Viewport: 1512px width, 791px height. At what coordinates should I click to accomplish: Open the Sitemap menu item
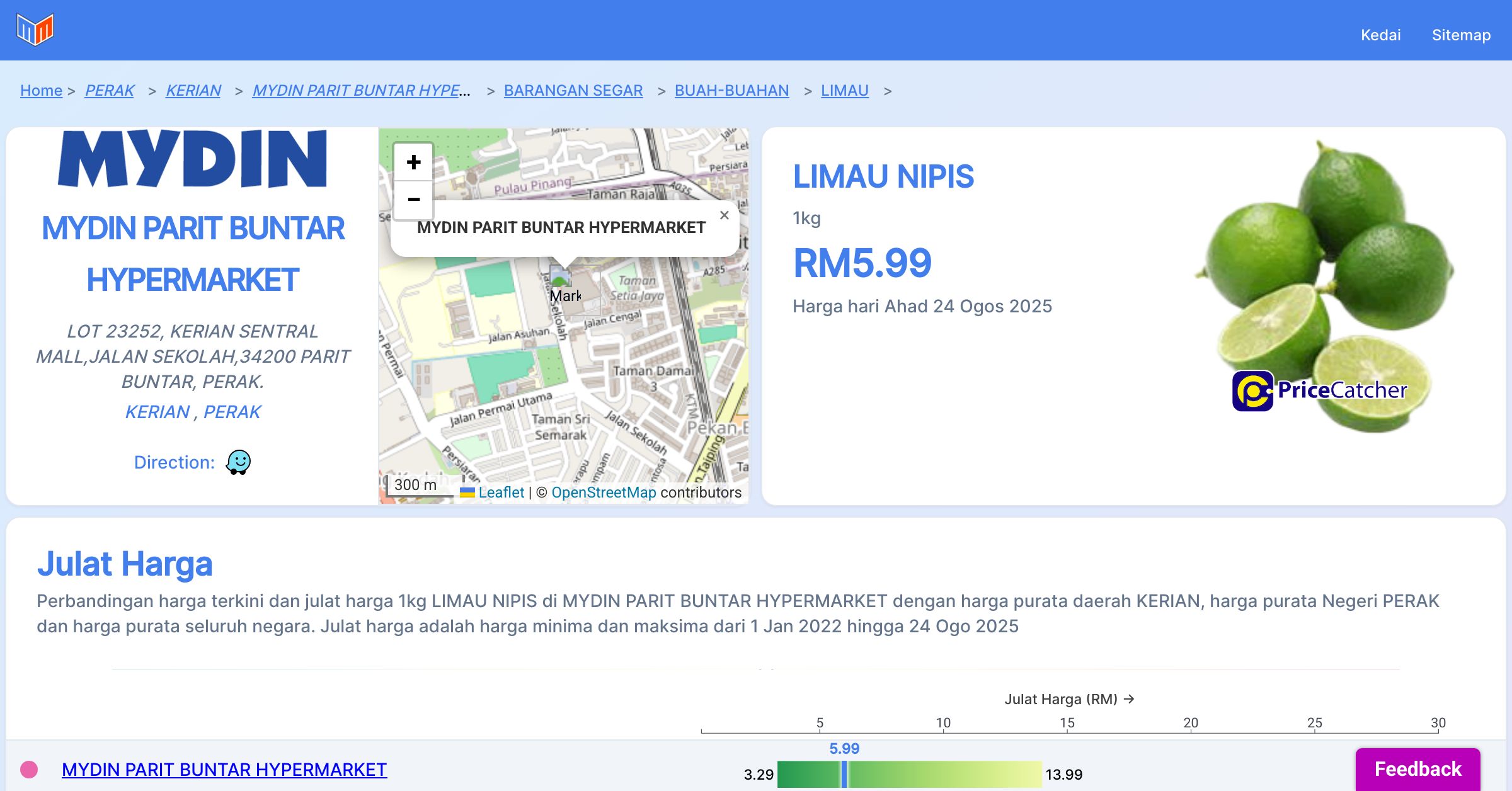[x=1461, y=35]
